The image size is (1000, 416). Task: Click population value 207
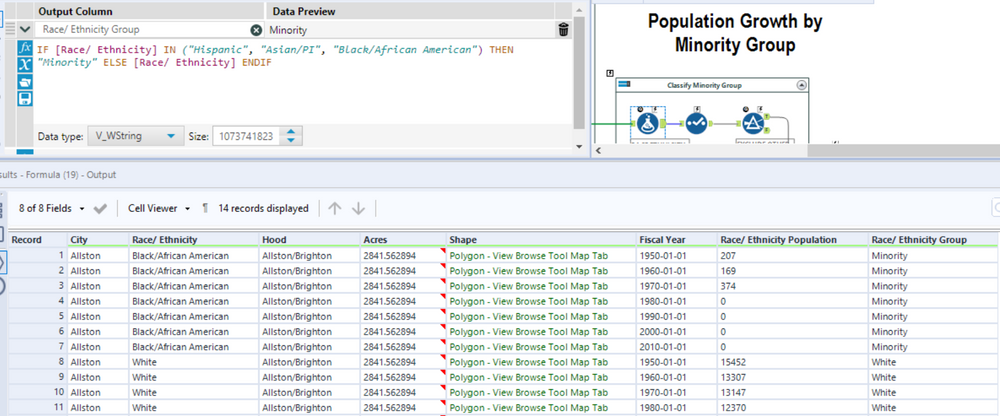pyautogui.click(x=728, y=255)
